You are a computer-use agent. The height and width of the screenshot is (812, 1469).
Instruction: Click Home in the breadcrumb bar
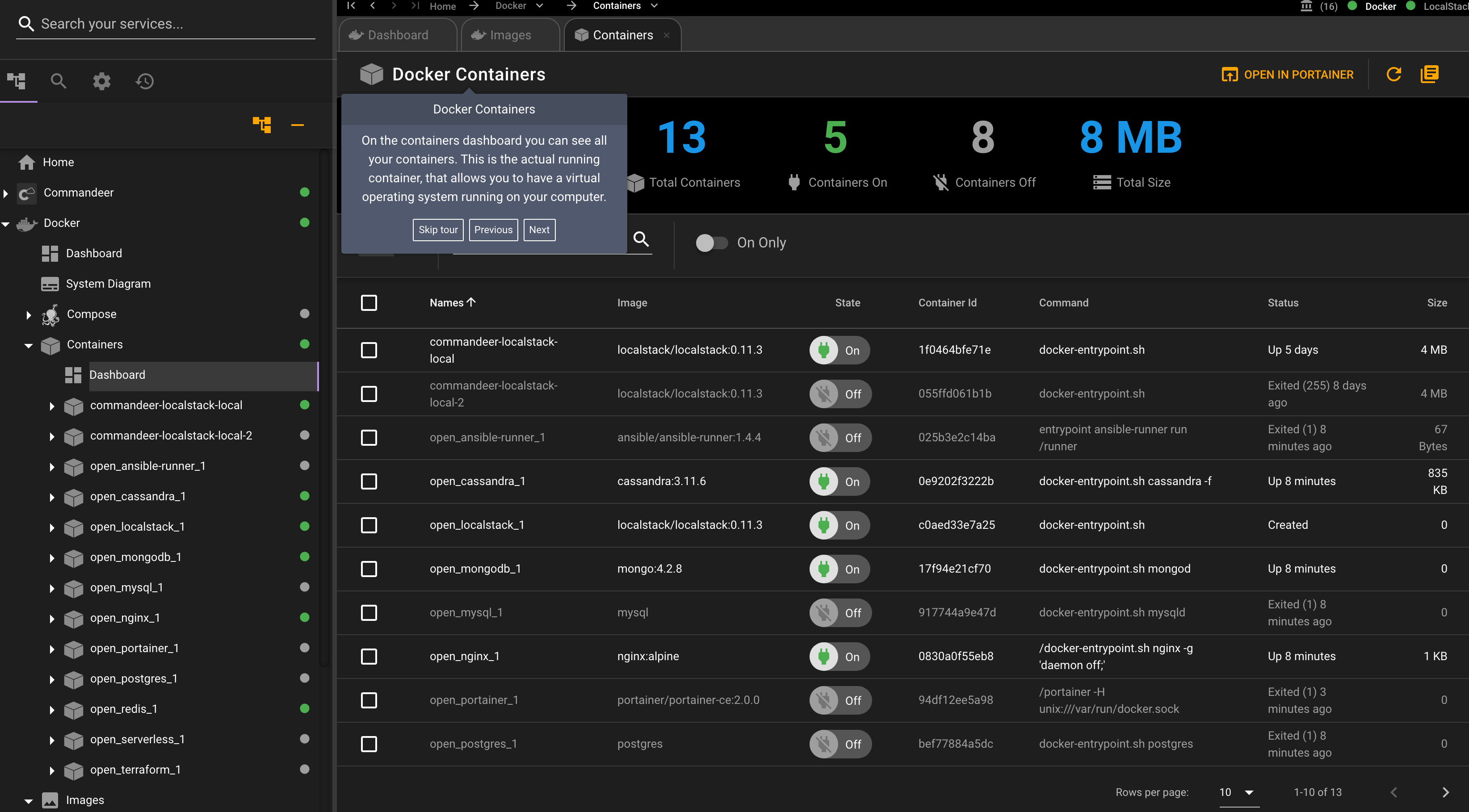(x=442, y=6)
